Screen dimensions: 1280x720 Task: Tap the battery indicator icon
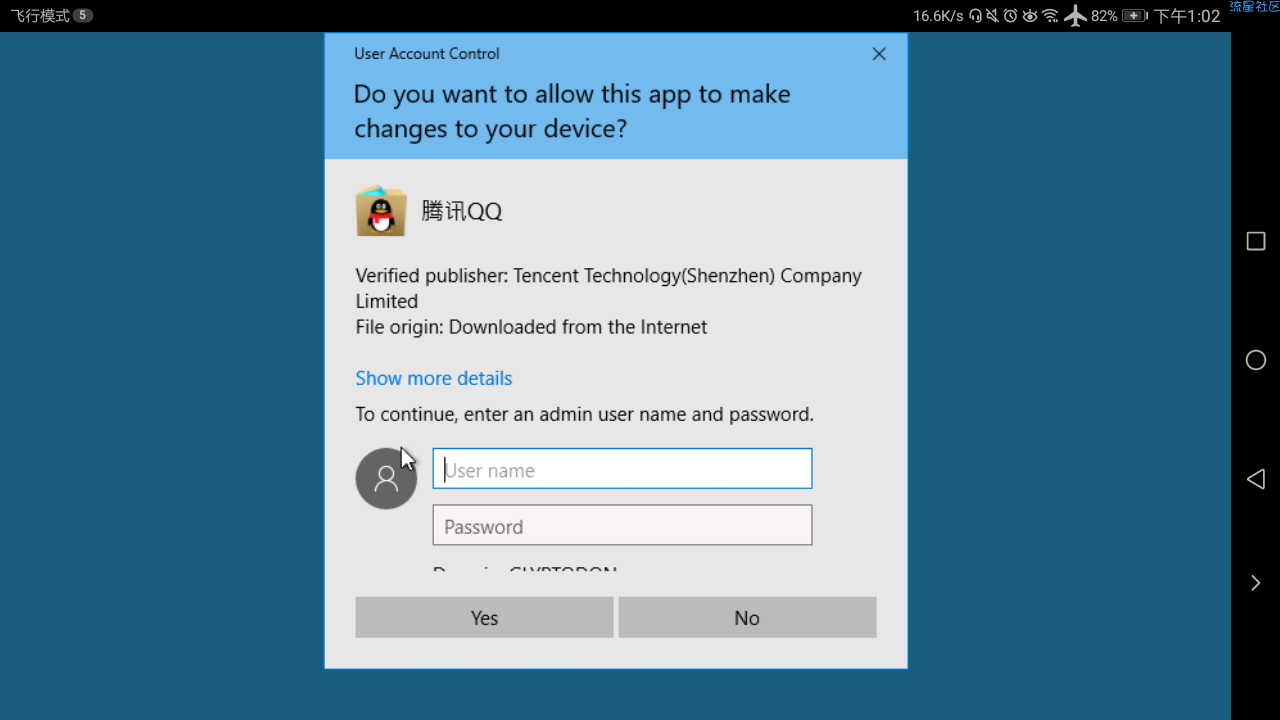pyautogui.click(x=1135, y=16)
